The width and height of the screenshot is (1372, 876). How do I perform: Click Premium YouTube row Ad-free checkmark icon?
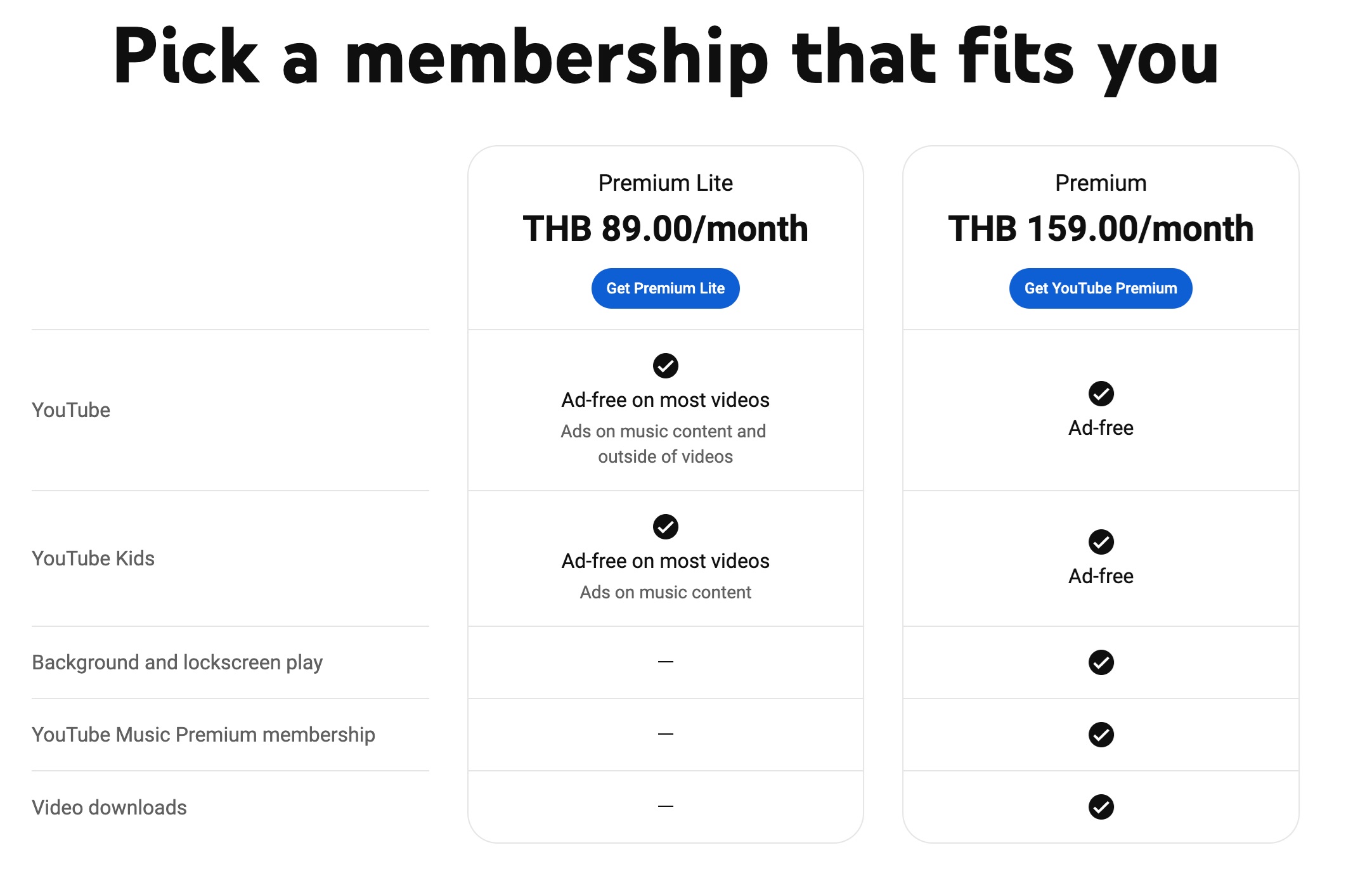(x=1101, y=394)
